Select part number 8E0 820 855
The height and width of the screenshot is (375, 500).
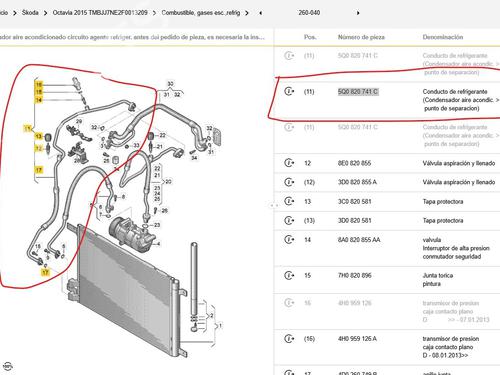[354, 163]
